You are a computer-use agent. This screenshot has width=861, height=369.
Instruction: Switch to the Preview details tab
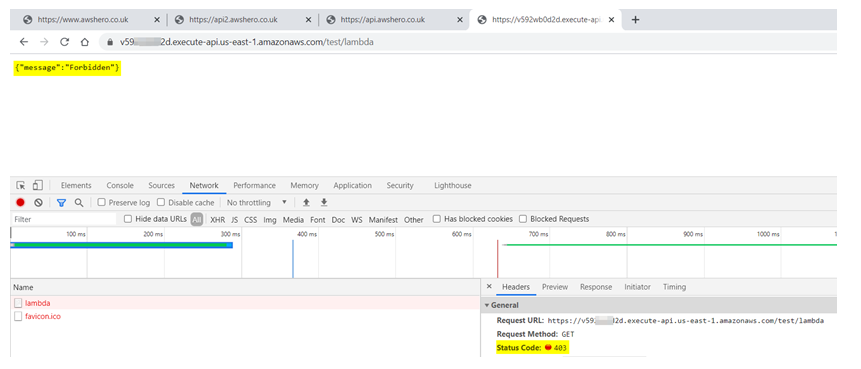pos(555,287)
